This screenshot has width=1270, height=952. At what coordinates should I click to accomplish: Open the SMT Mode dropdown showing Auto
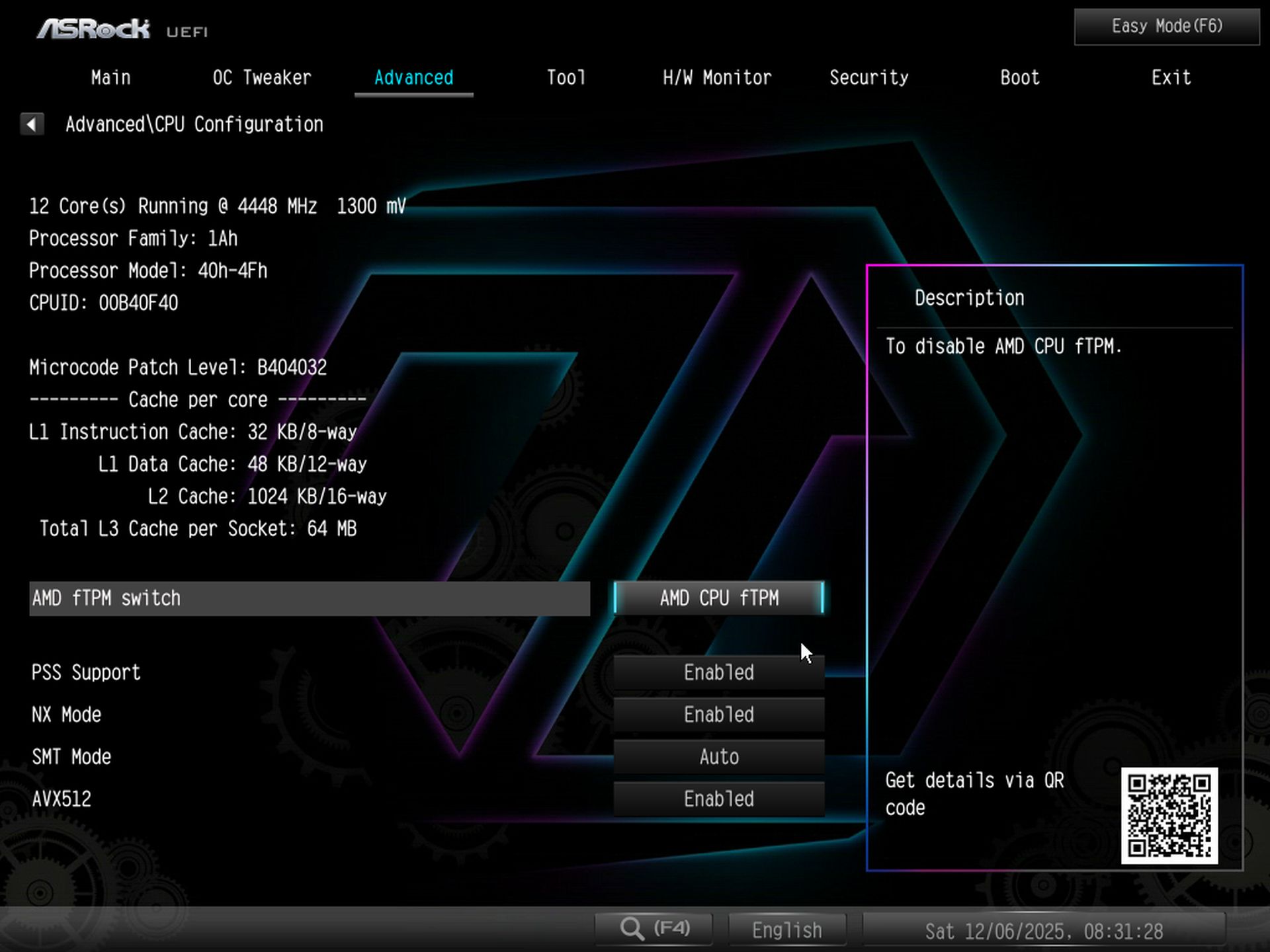click(x=718, y=756)
